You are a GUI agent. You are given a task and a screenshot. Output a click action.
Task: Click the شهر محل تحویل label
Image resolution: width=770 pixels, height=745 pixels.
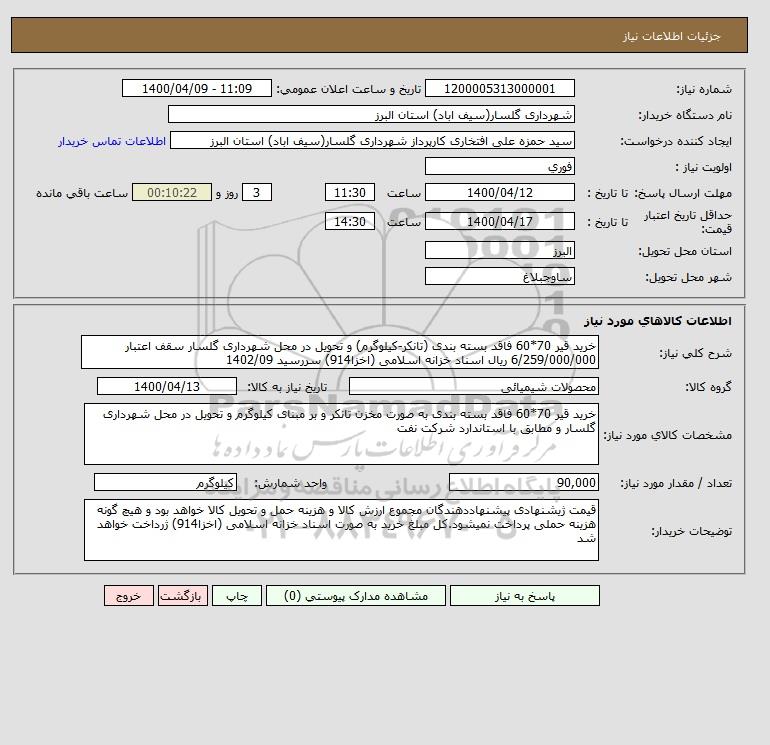tap(688, 277)
